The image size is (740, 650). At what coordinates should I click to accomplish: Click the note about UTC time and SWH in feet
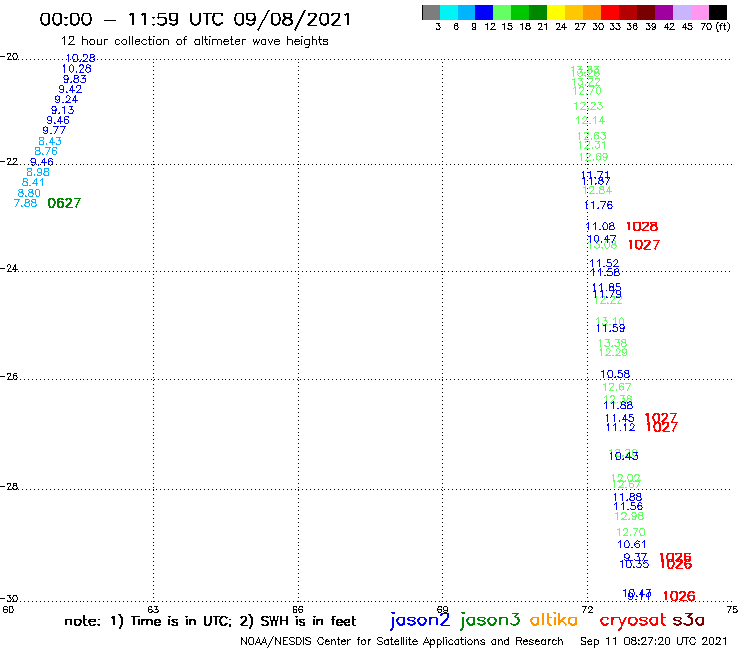210,621
